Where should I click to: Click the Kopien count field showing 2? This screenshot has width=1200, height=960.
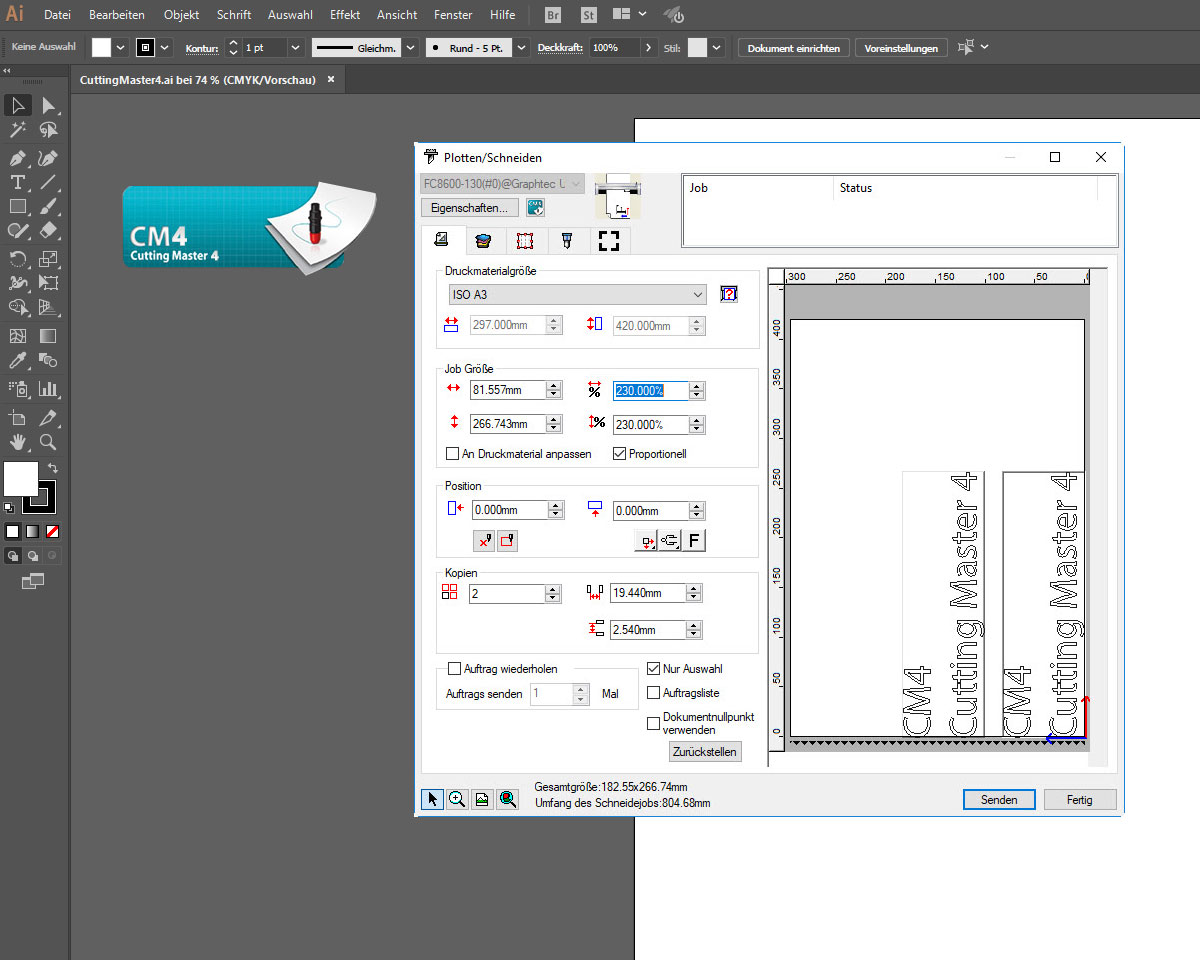click(507, 593)
